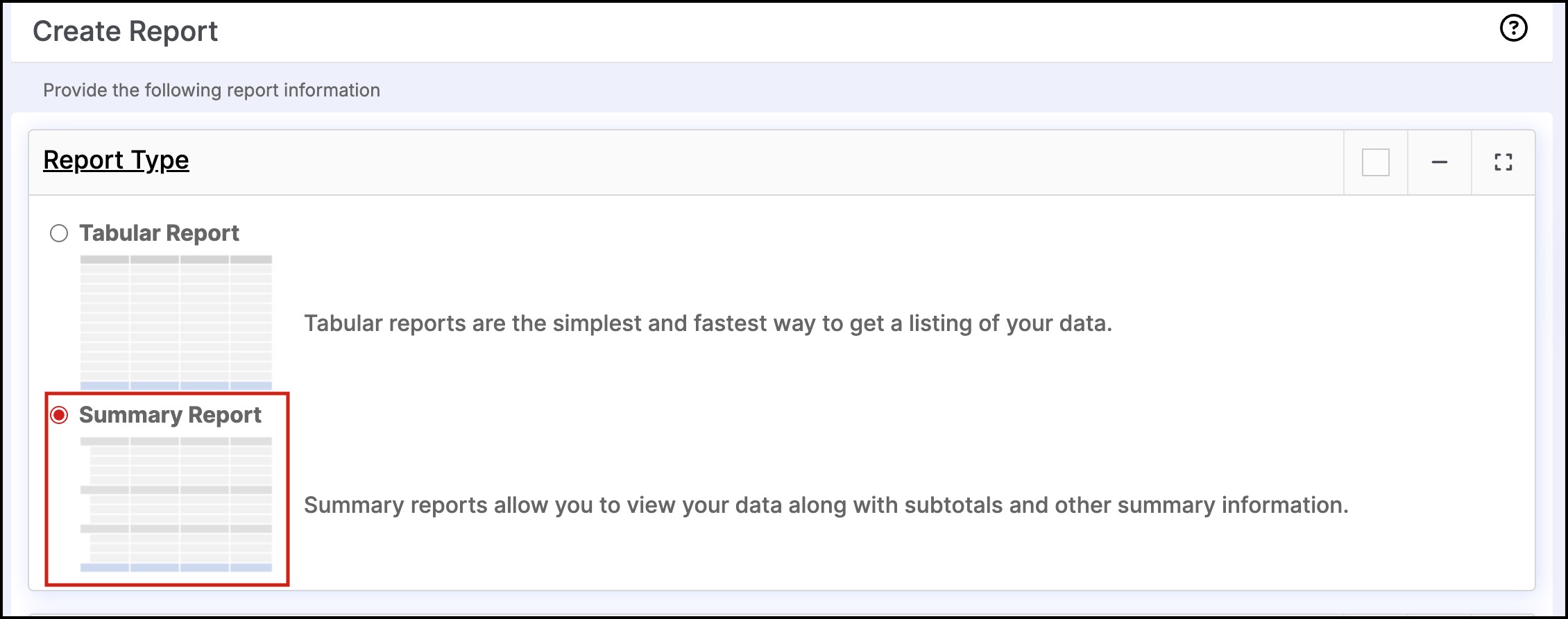1568x619 pixels.
Task: Click the blue footer row of Tabular thumbnail
Action: pyautogui.click(x=176, y=386)
